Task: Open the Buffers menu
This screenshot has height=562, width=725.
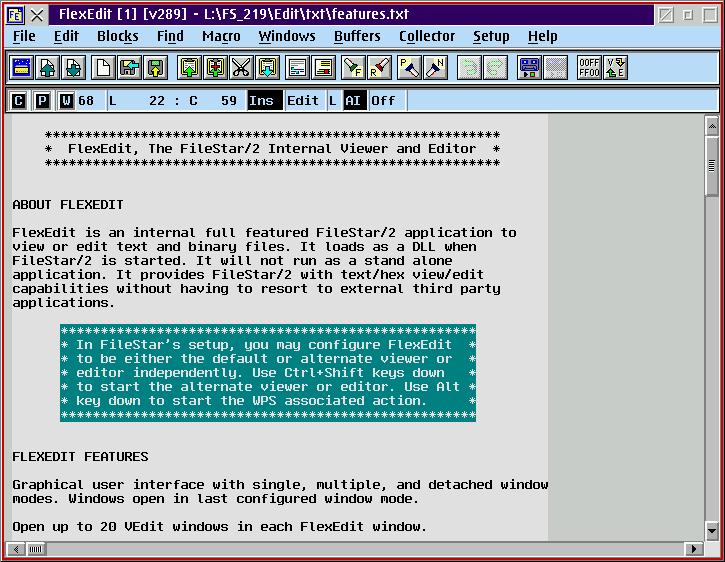Action: click(357, 36)
